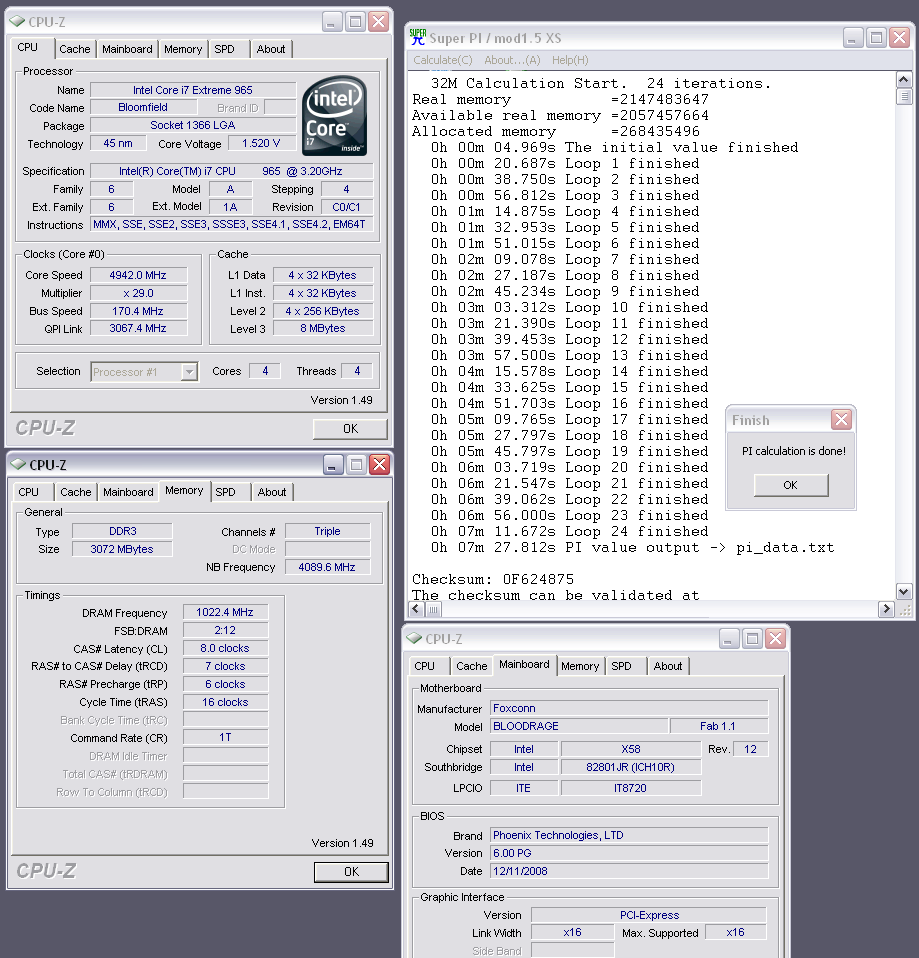Click the Core Voltage 1.520 V value
This screenshot has width=919, height=958.
tap(261, 143)
